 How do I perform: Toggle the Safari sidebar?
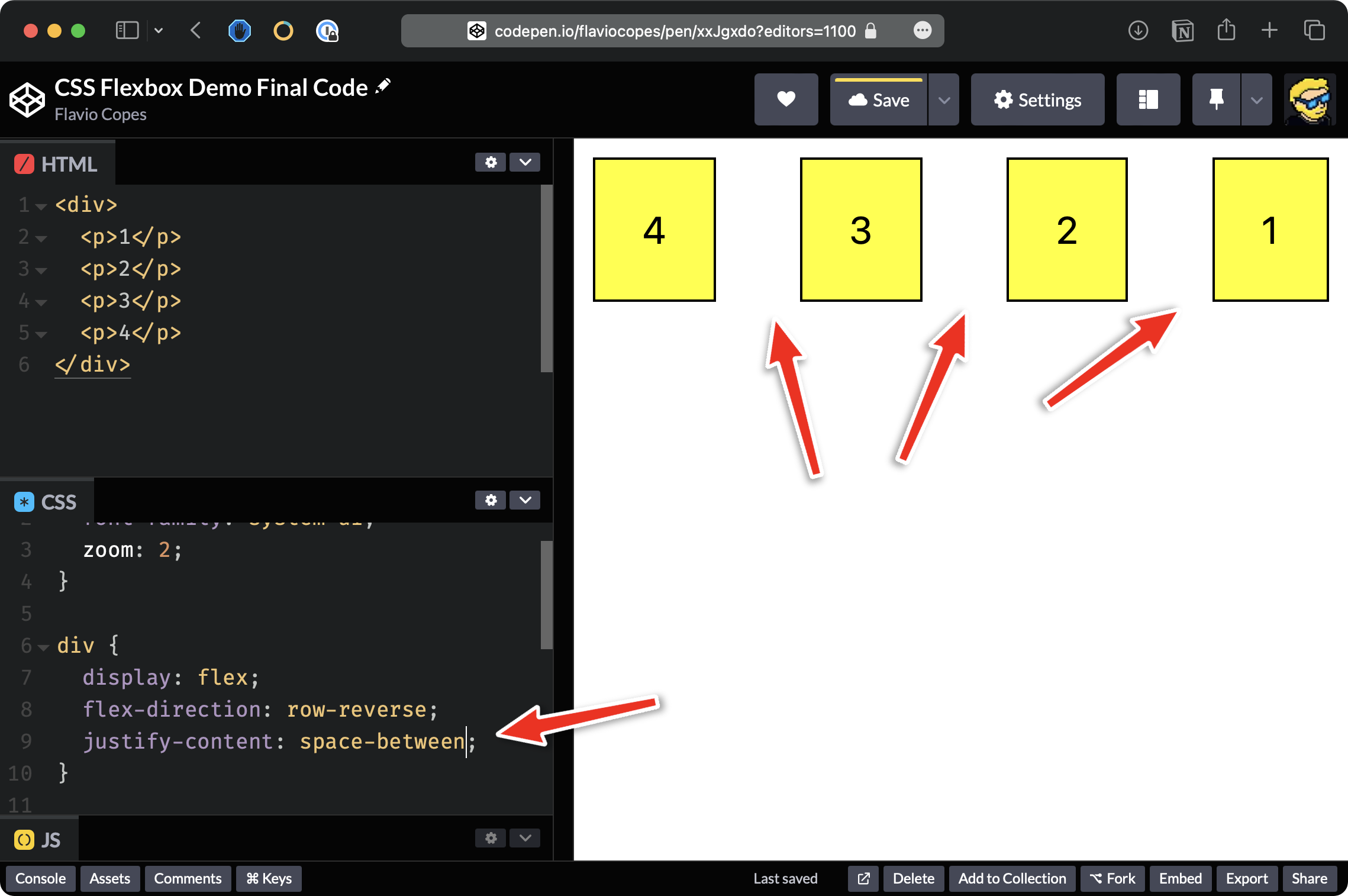[x=127, y=31]
